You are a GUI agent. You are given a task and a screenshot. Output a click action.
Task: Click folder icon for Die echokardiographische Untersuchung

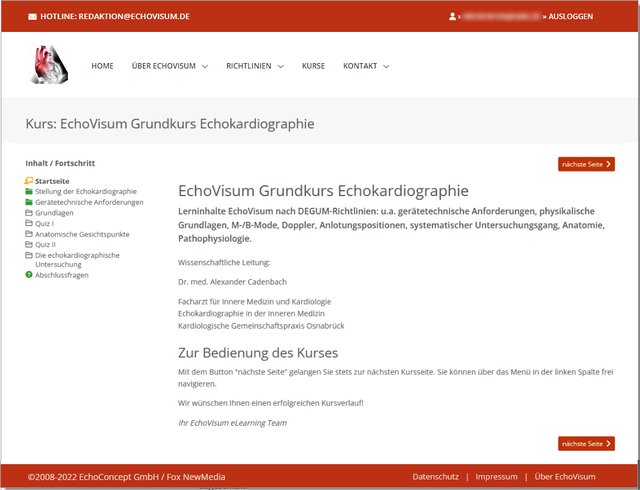(x=29, y=255)
